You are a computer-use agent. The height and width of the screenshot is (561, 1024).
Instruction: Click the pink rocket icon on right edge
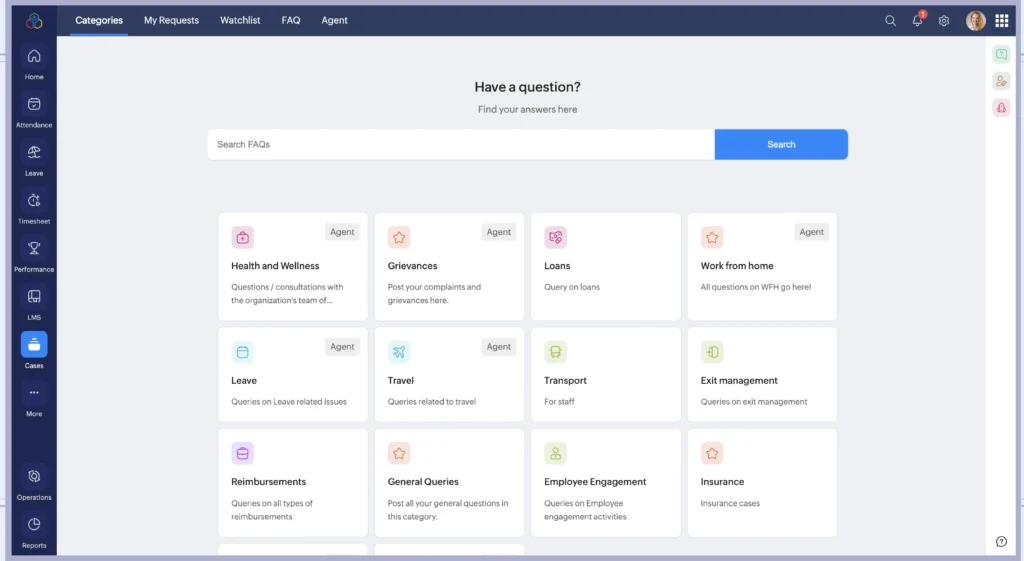(x=1001, y=108)
